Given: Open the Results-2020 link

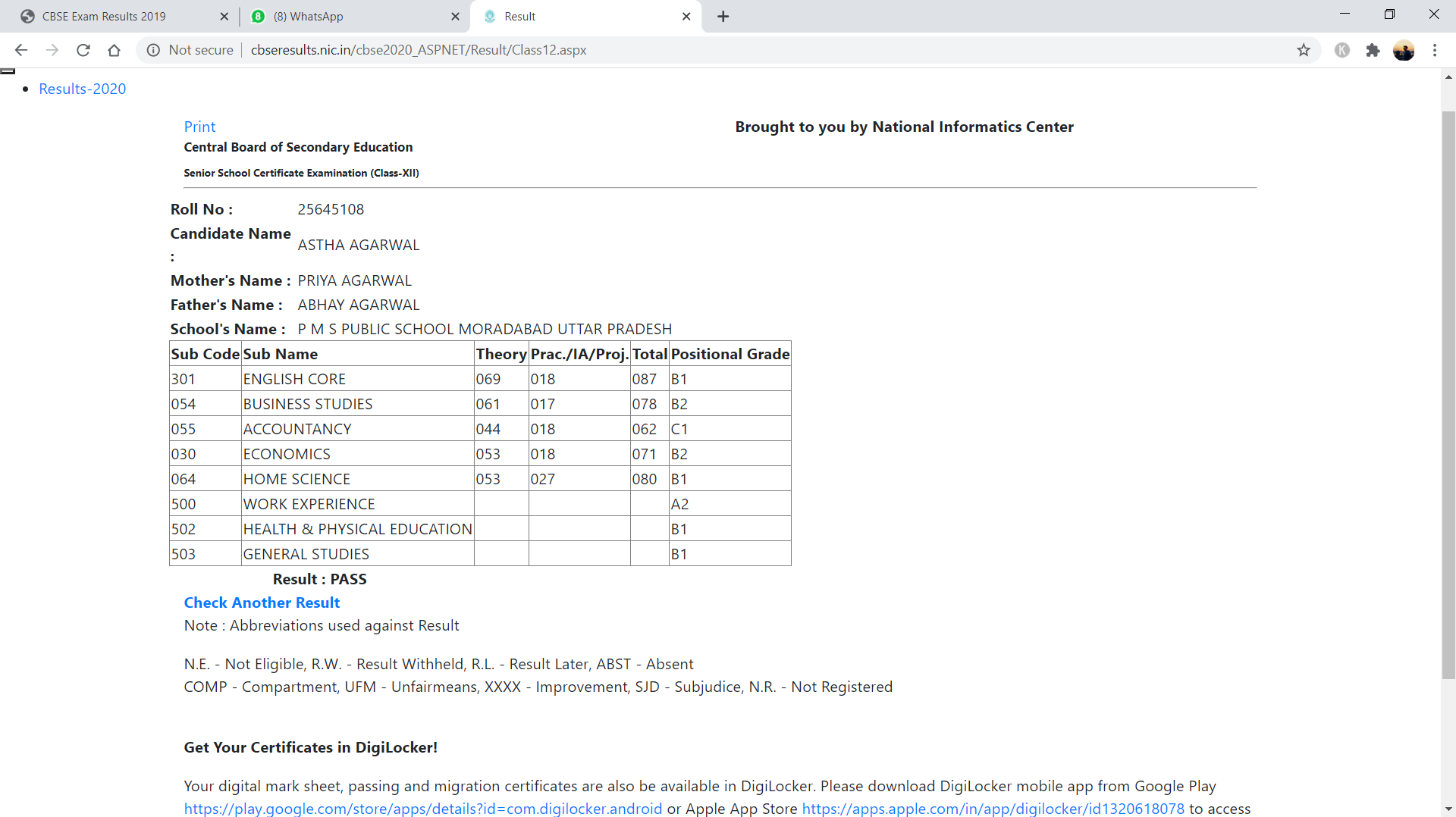Looking at the screenshot, I should [x=82, y=89].
